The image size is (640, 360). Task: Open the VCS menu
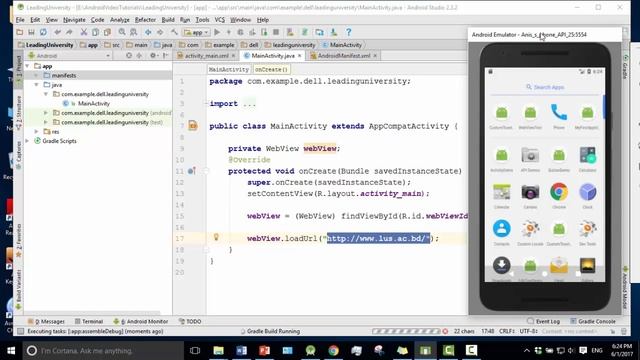tap(220, 20)
